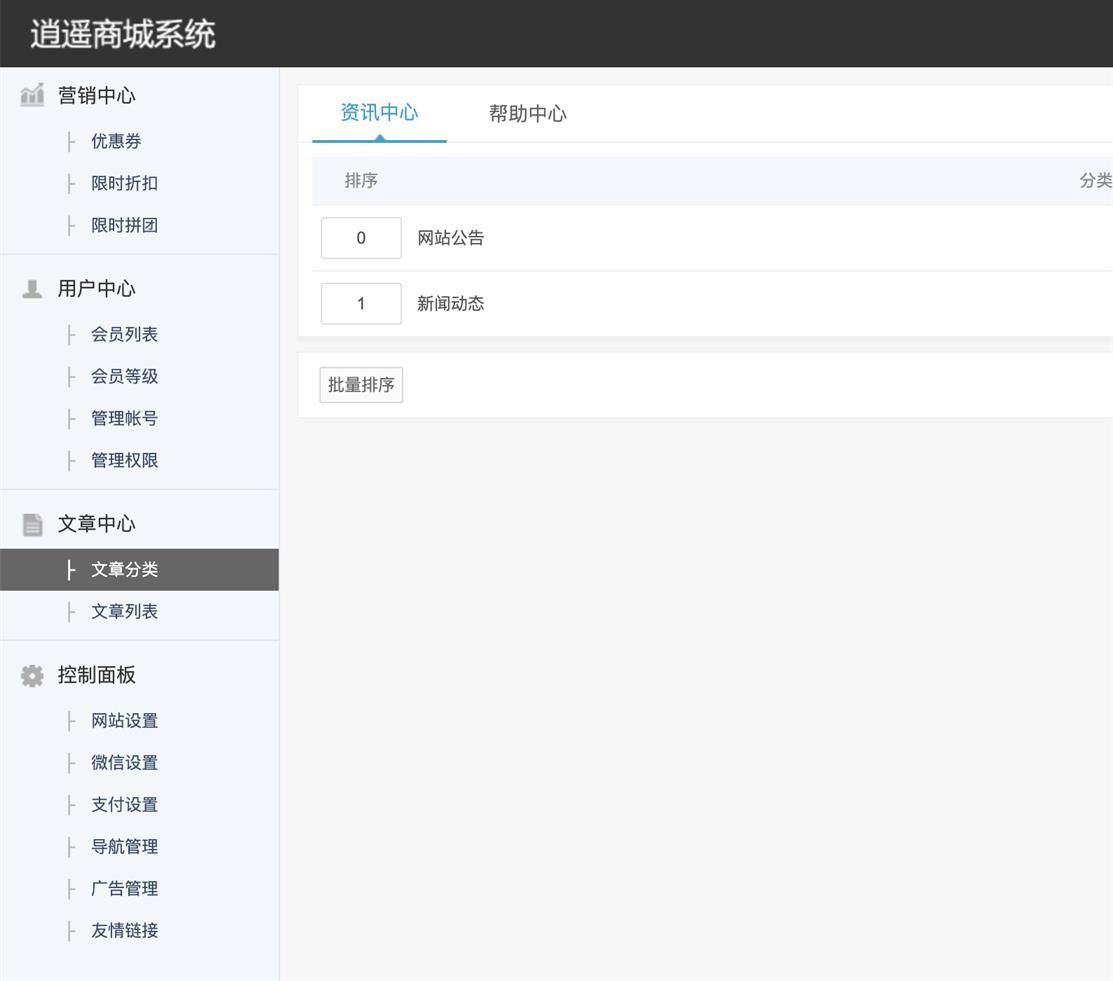Open 导航管理 in control panel

tap(124, 846)
